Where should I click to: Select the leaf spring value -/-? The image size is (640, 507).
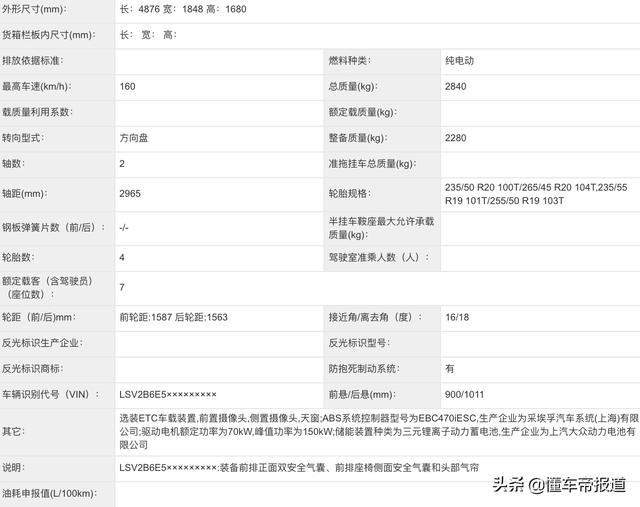point(124,227)
